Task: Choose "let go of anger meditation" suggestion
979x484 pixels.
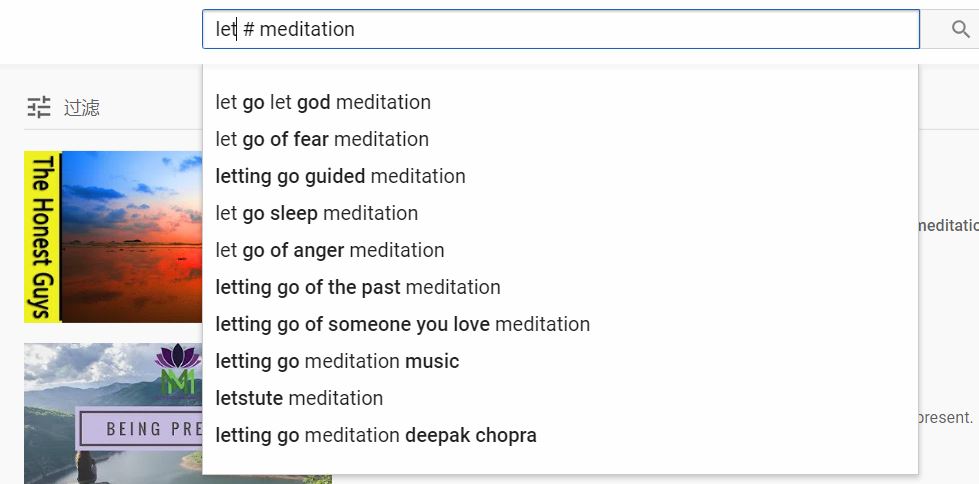Action: pos(330,250)
